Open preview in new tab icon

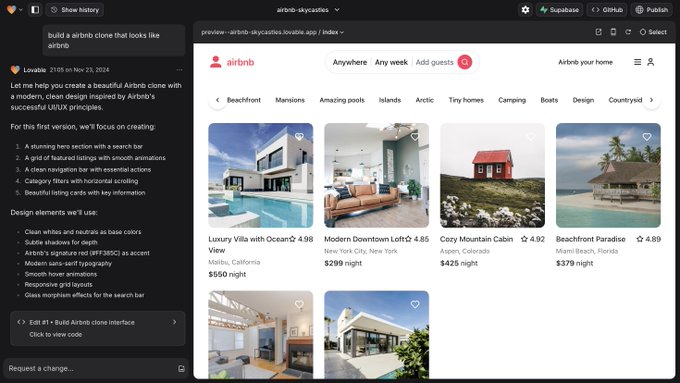[x=598, y=32]
